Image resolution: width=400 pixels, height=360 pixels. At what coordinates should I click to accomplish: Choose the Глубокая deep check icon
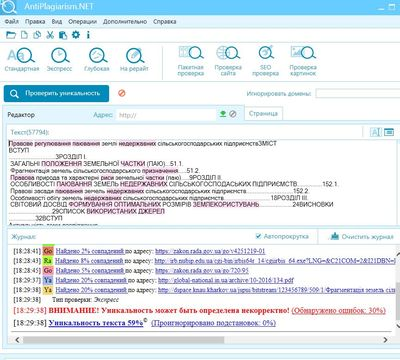click(x=97, y=60)
